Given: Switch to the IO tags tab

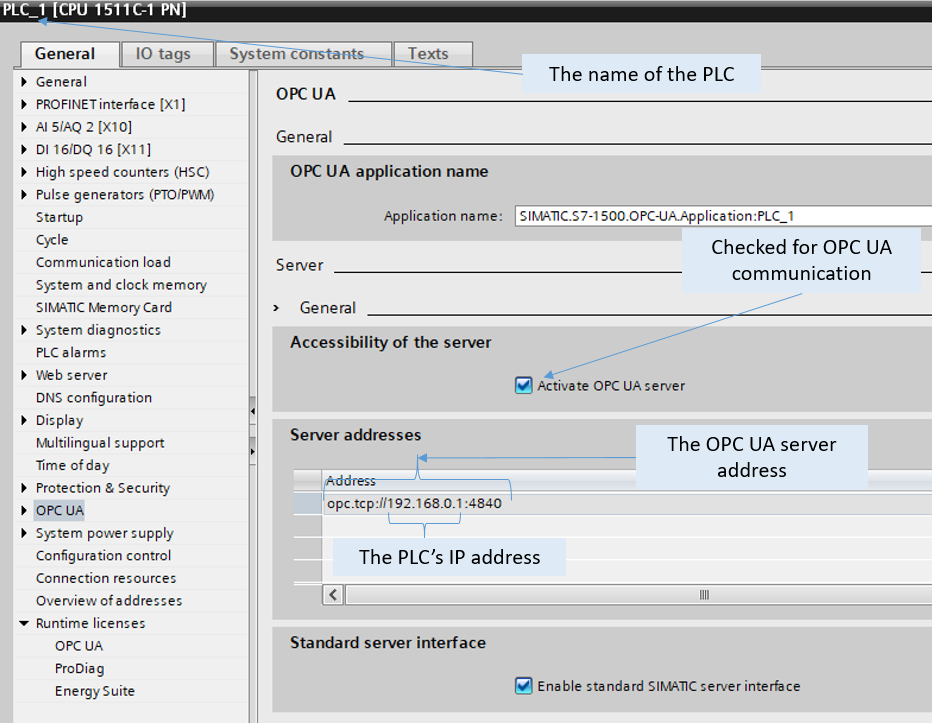Looking at the screenshot, I should click(x=162, y=54).
